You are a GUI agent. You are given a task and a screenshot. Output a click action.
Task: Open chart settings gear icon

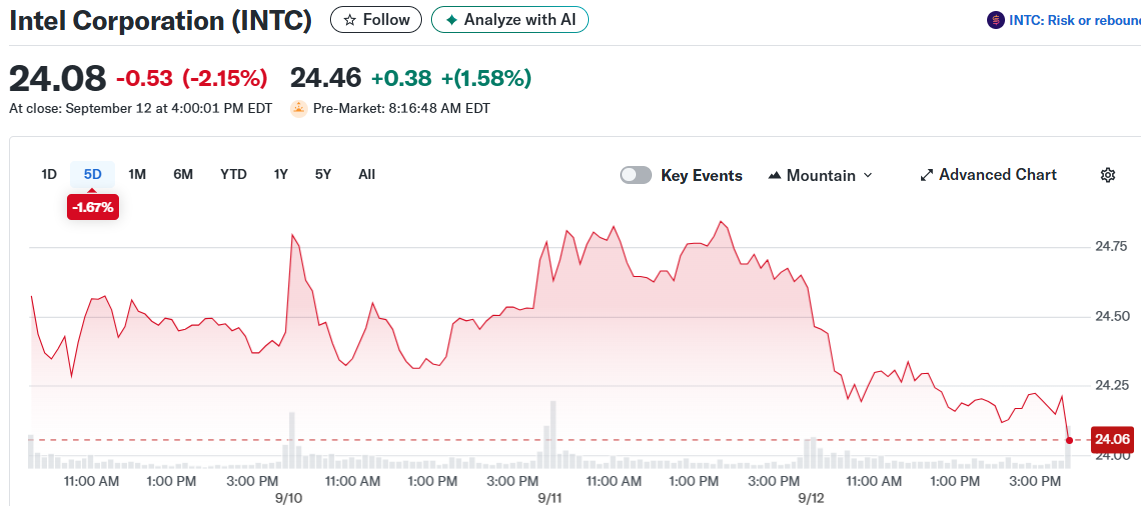click(x=1108, y=175)
